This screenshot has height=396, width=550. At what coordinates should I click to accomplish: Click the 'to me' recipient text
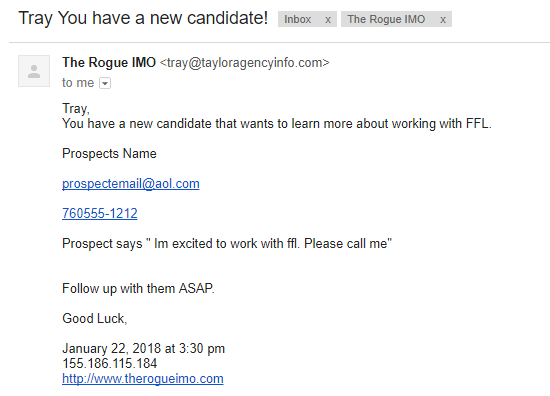click(x=78, y=83)
